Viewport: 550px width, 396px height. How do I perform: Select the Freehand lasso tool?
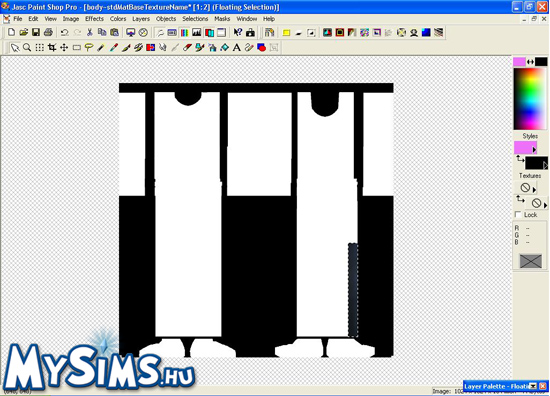[x=89, y=47]
